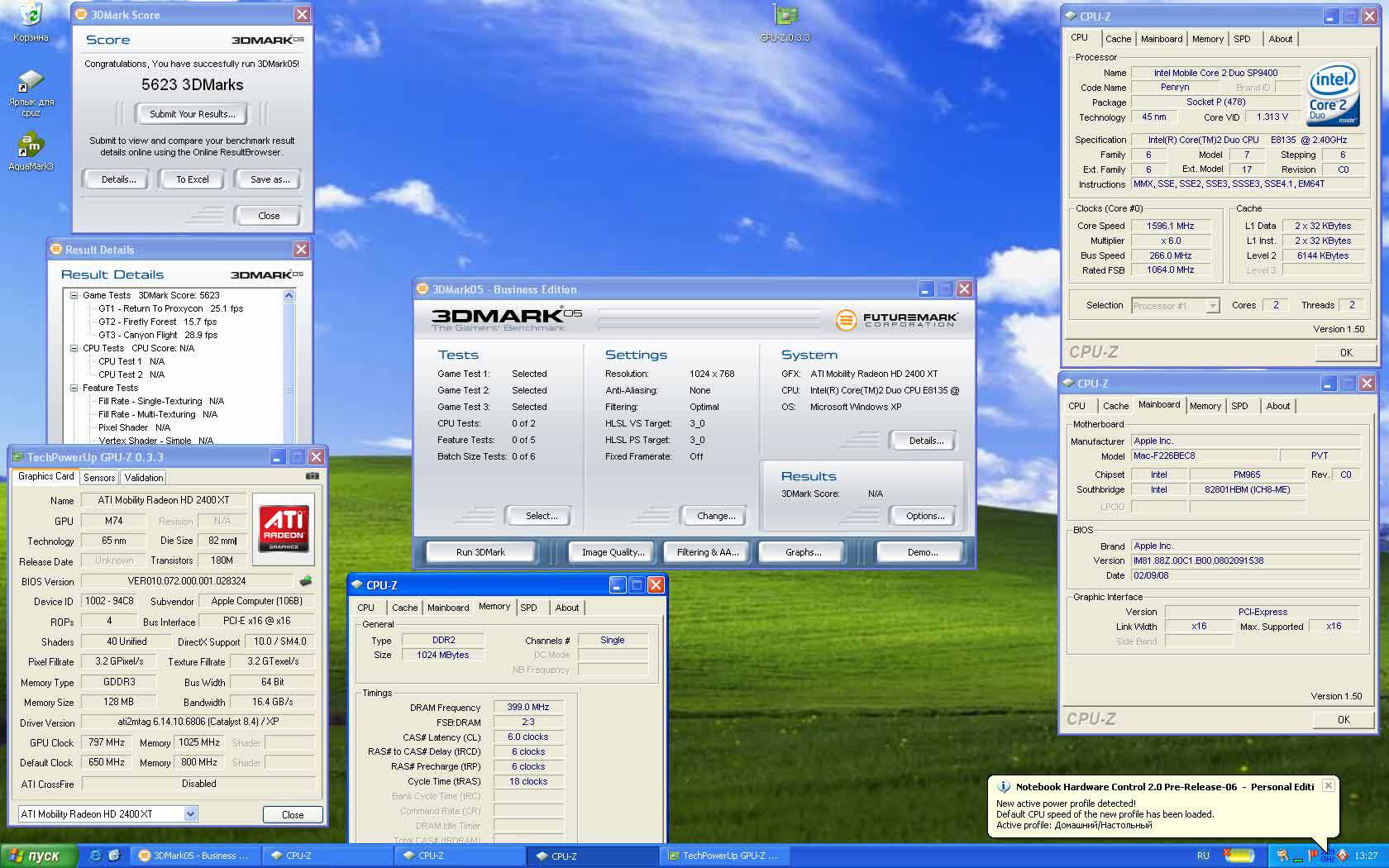Click the Futuremark Corporation logo
Screen dimensions: 1389x868
tap(895, 320)
